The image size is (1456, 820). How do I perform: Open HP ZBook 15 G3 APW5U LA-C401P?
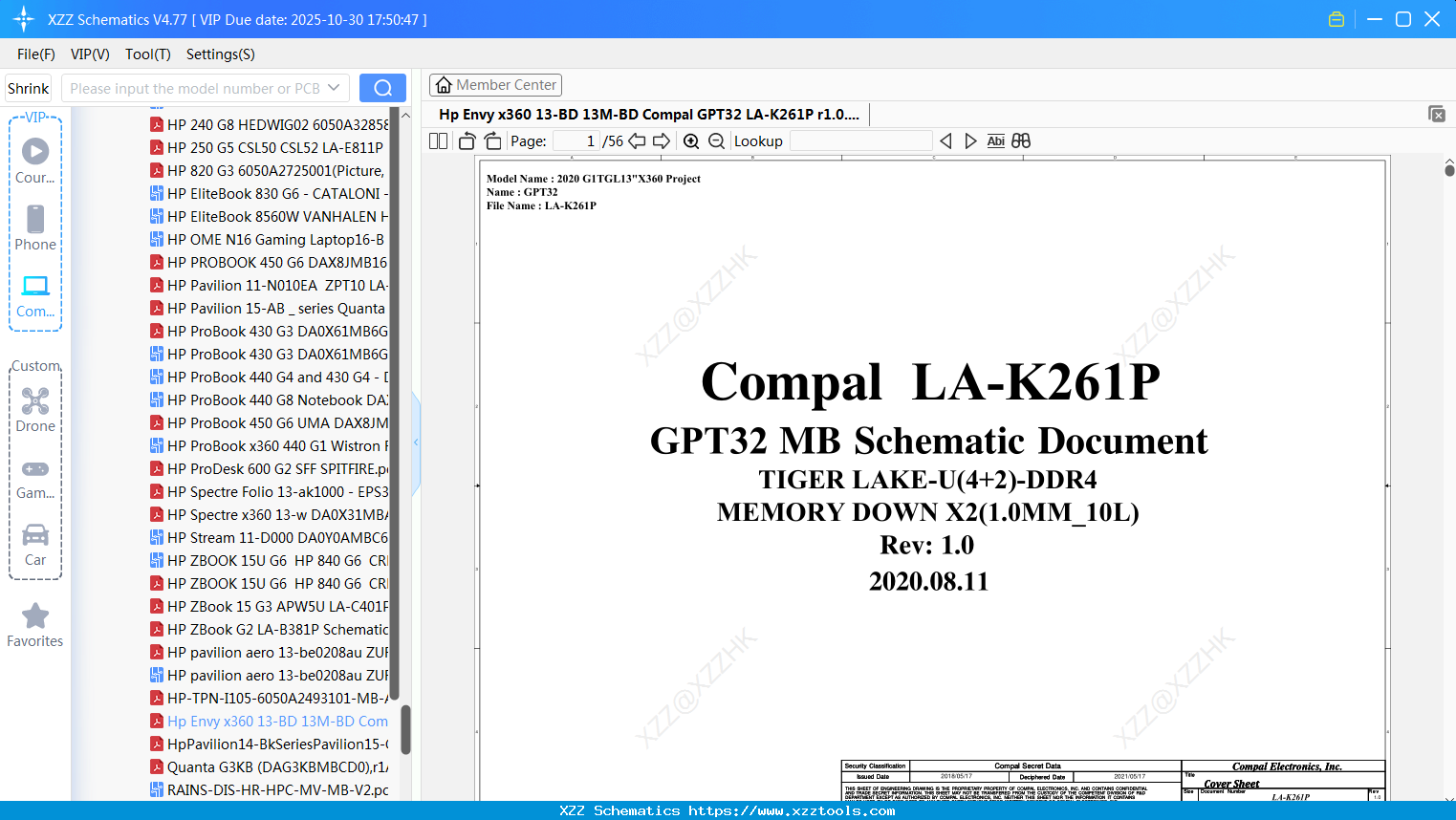(x=270, y=606)
